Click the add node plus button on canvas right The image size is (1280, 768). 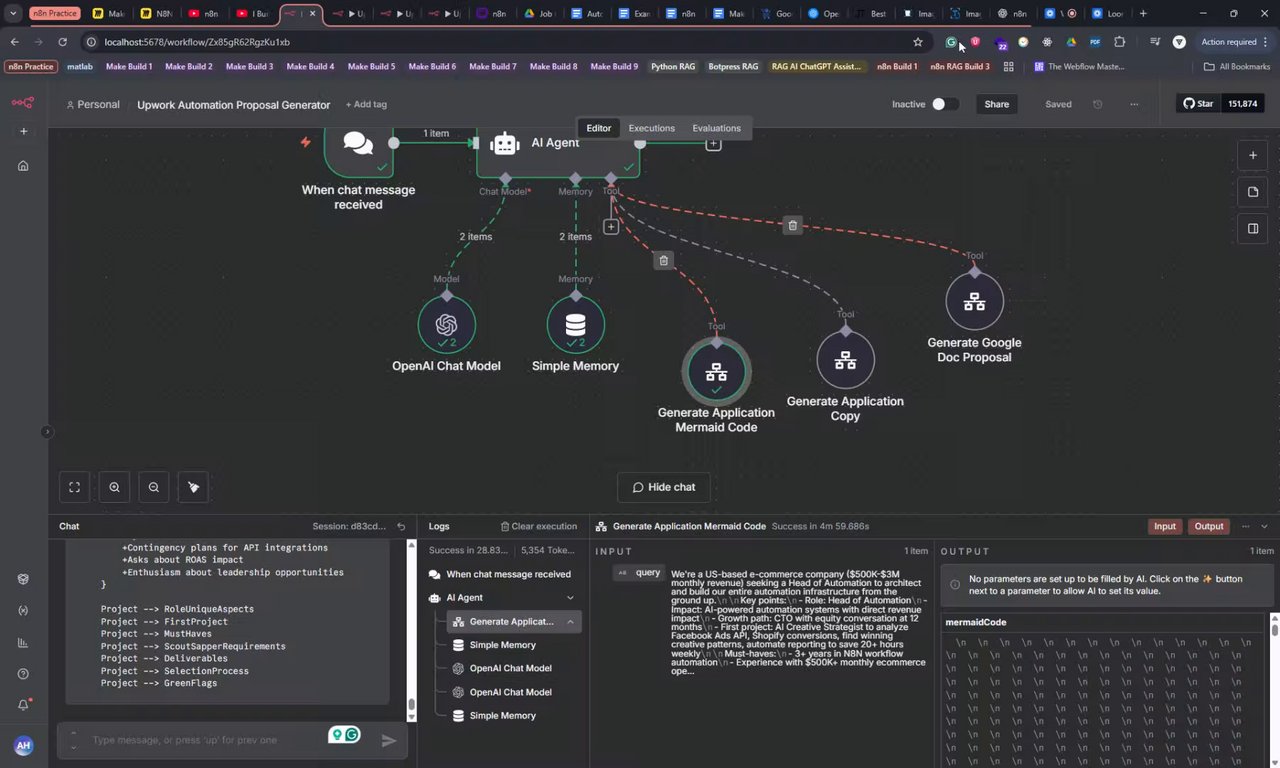tap(1253, 155)
